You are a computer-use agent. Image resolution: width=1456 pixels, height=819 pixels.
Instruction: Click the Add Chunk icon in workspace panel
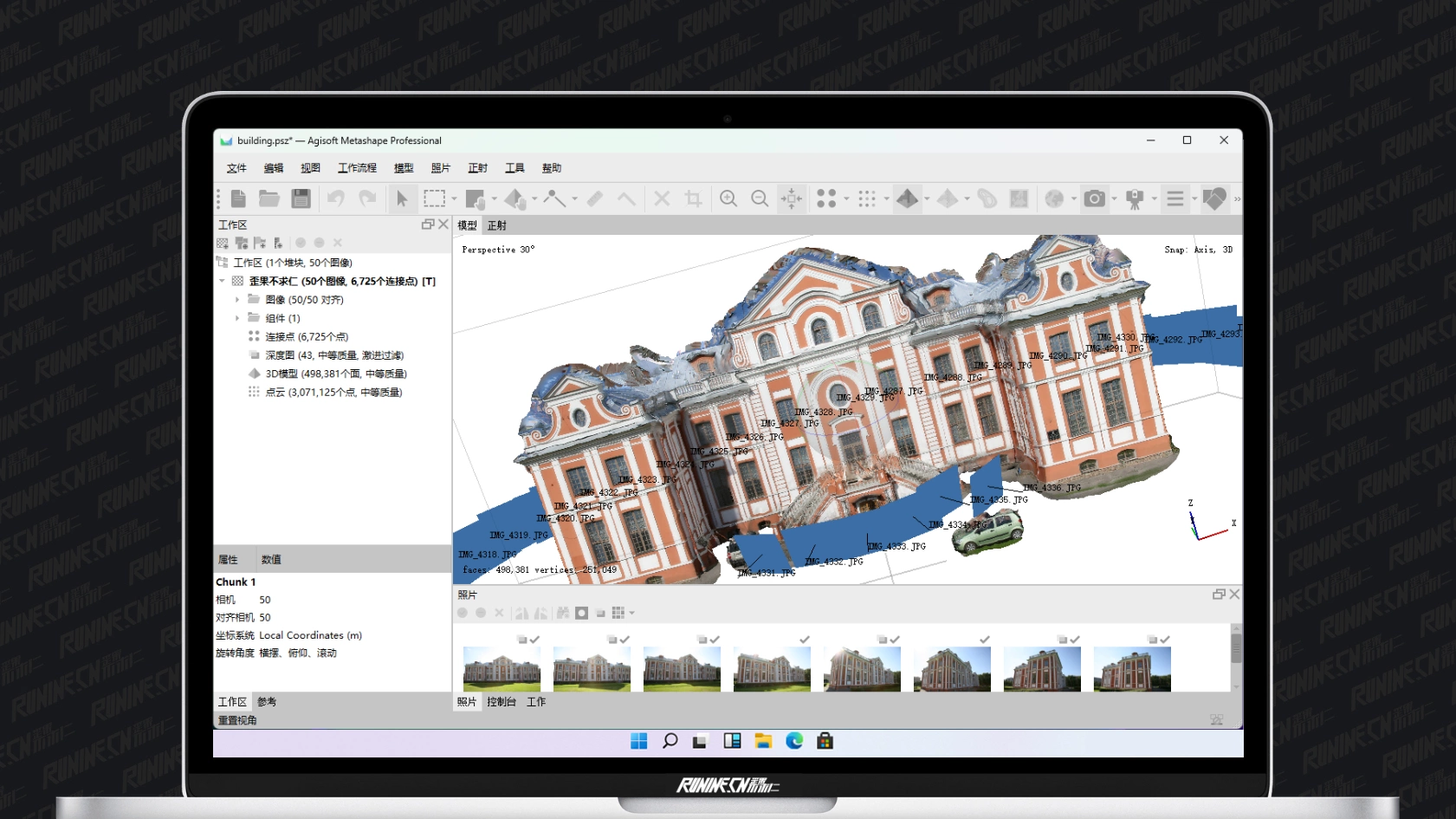tap(223, 243)
